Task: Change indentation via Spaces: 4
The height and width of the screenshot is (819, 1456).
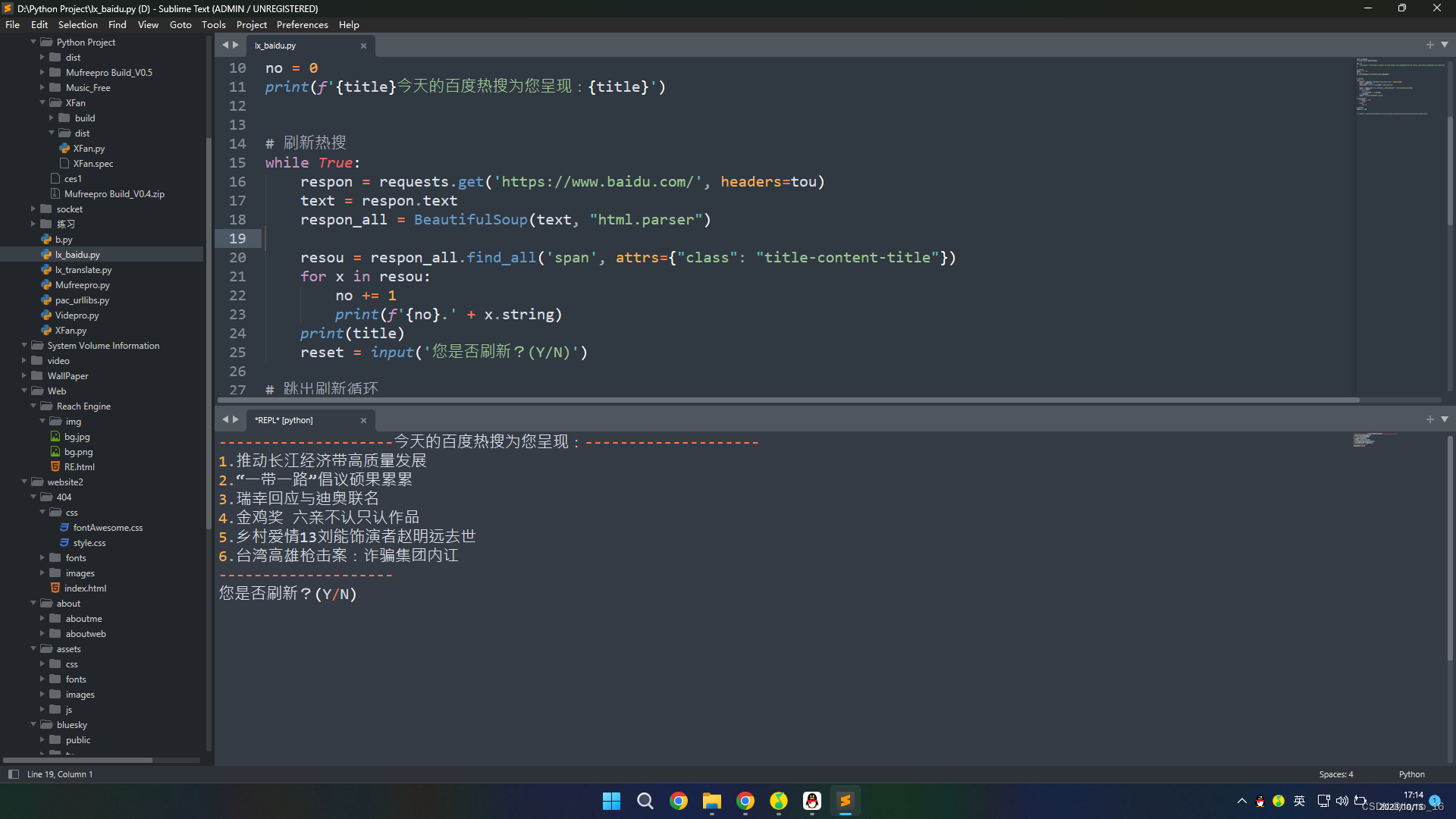Action: (x=1335, y=774)
